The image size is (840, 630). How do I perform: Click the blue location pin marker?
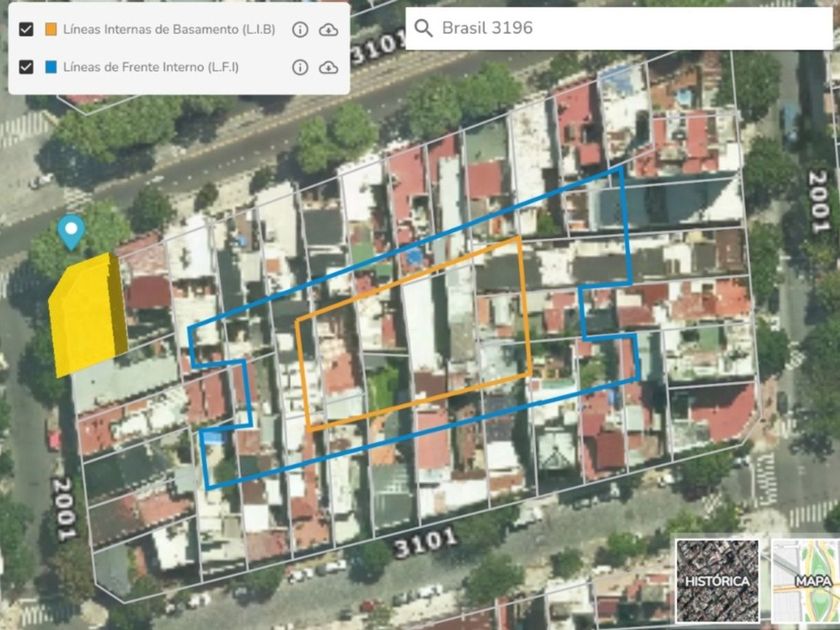click(70, 232)
